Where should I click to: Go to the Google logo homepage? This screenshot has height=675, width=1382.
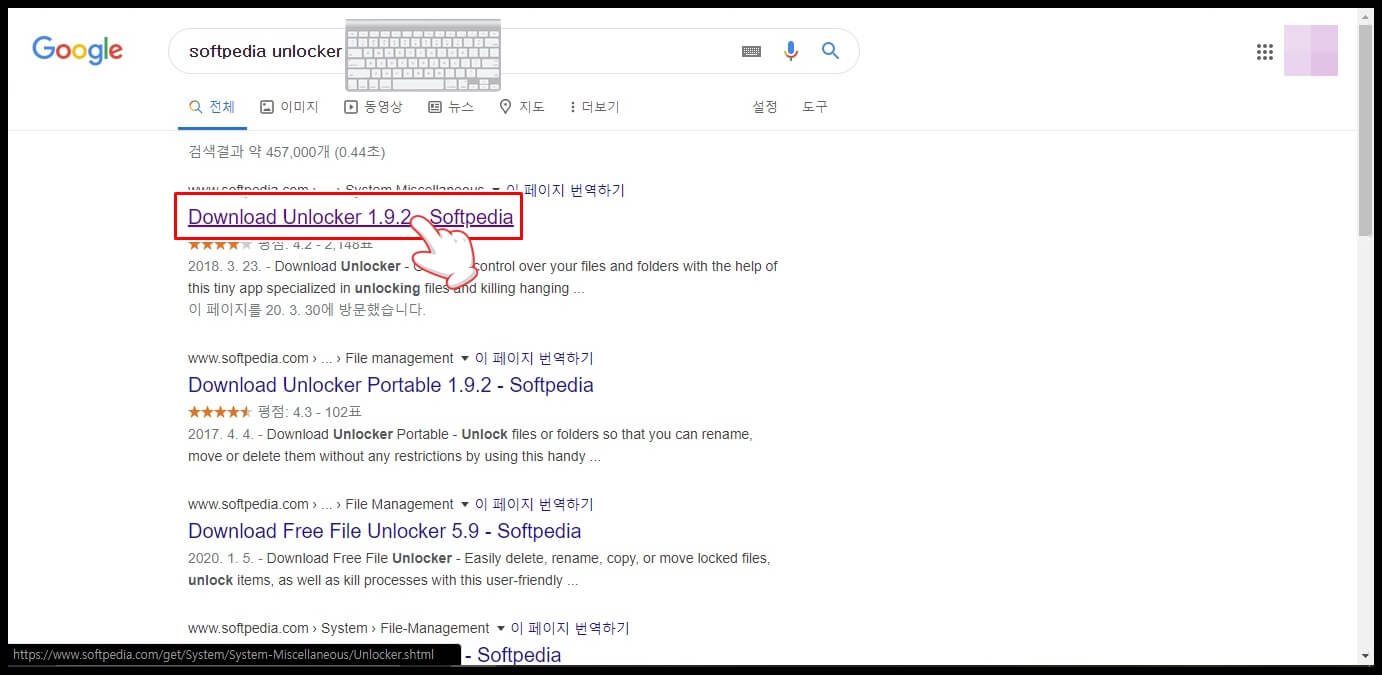77,50
